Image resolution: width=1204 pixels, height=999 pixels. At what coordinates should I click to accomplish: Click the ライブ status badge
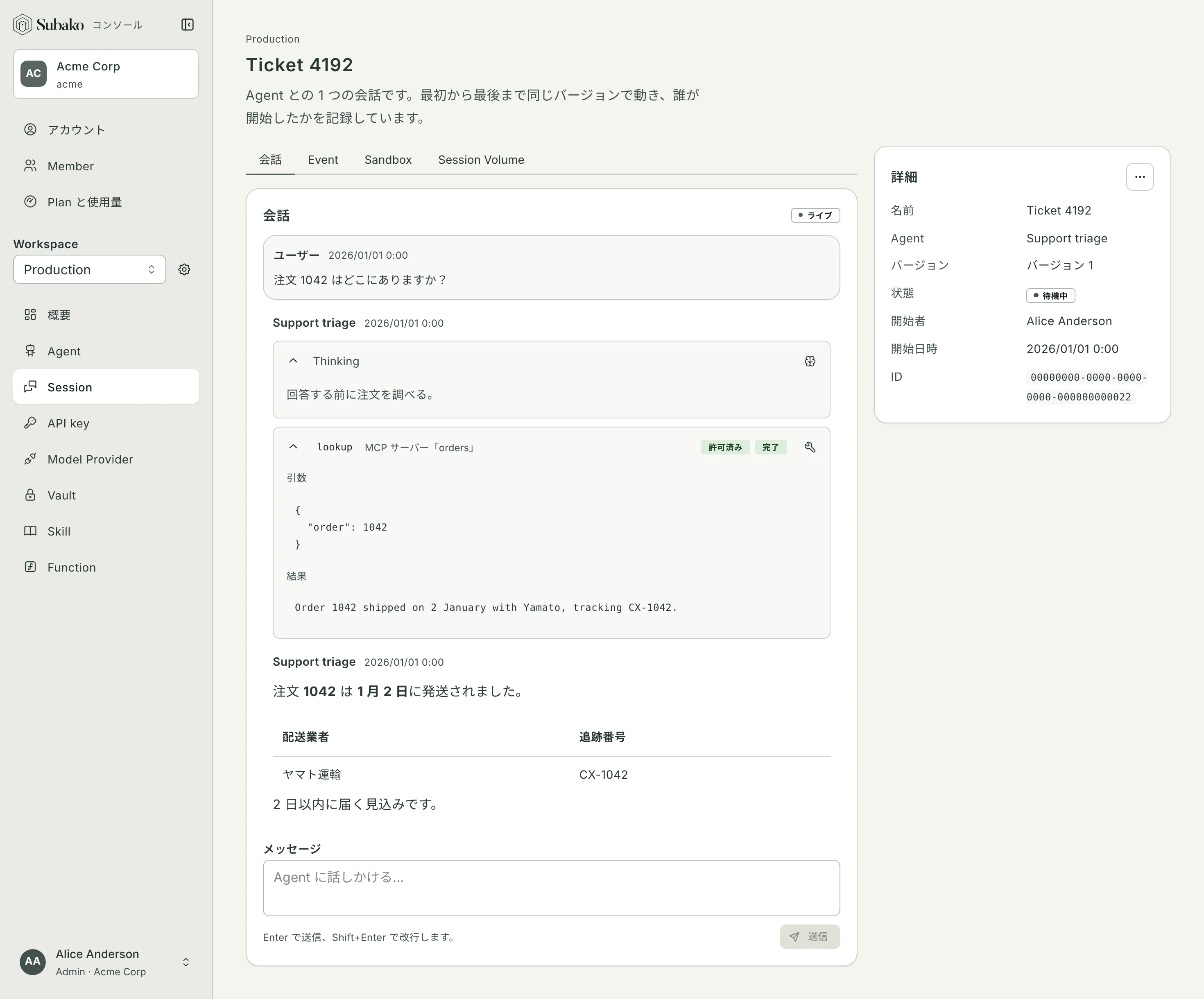point(815,215)
